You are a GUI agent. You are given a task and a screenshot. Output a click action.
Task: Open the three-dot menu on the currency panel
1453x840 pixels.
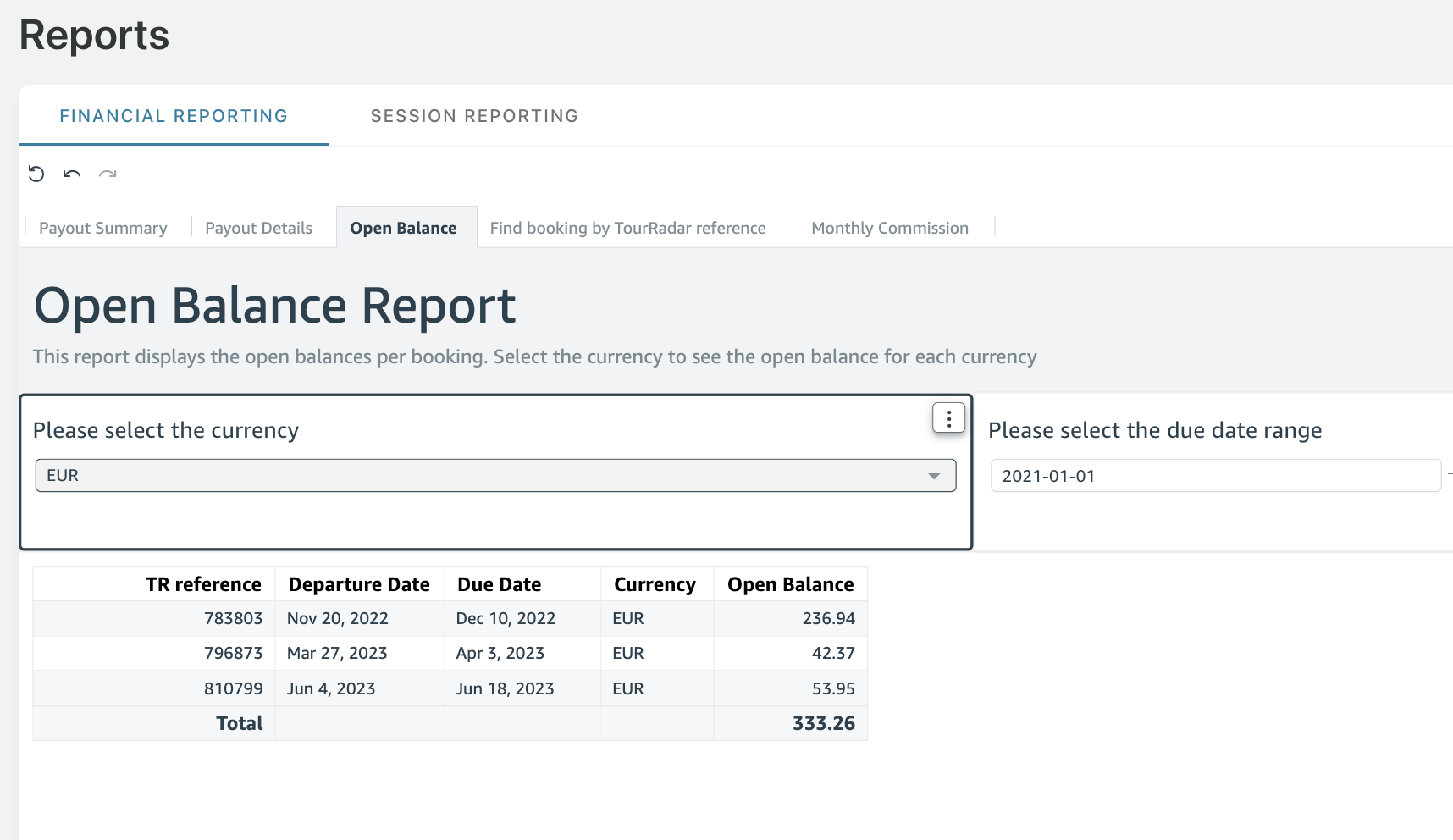coord(948,418)
